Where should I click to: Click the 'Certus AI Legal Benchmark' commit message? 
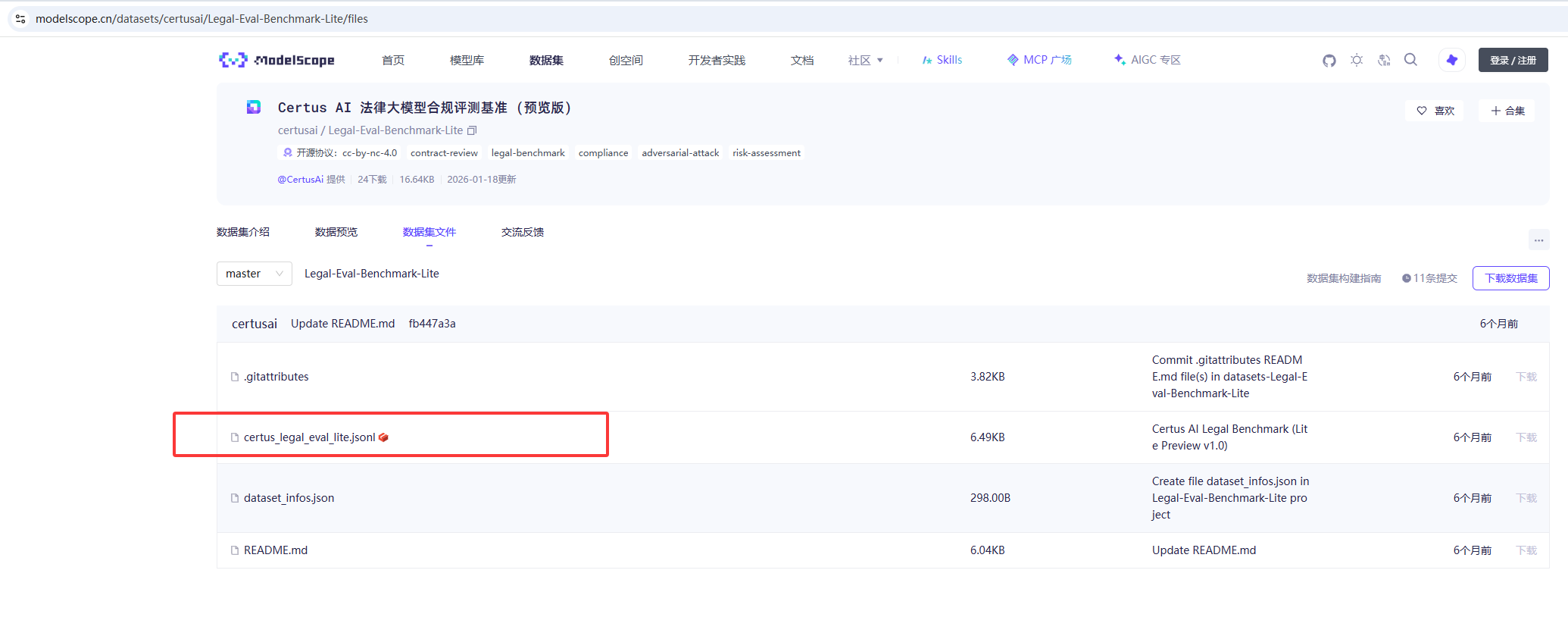click(1229, 437)
